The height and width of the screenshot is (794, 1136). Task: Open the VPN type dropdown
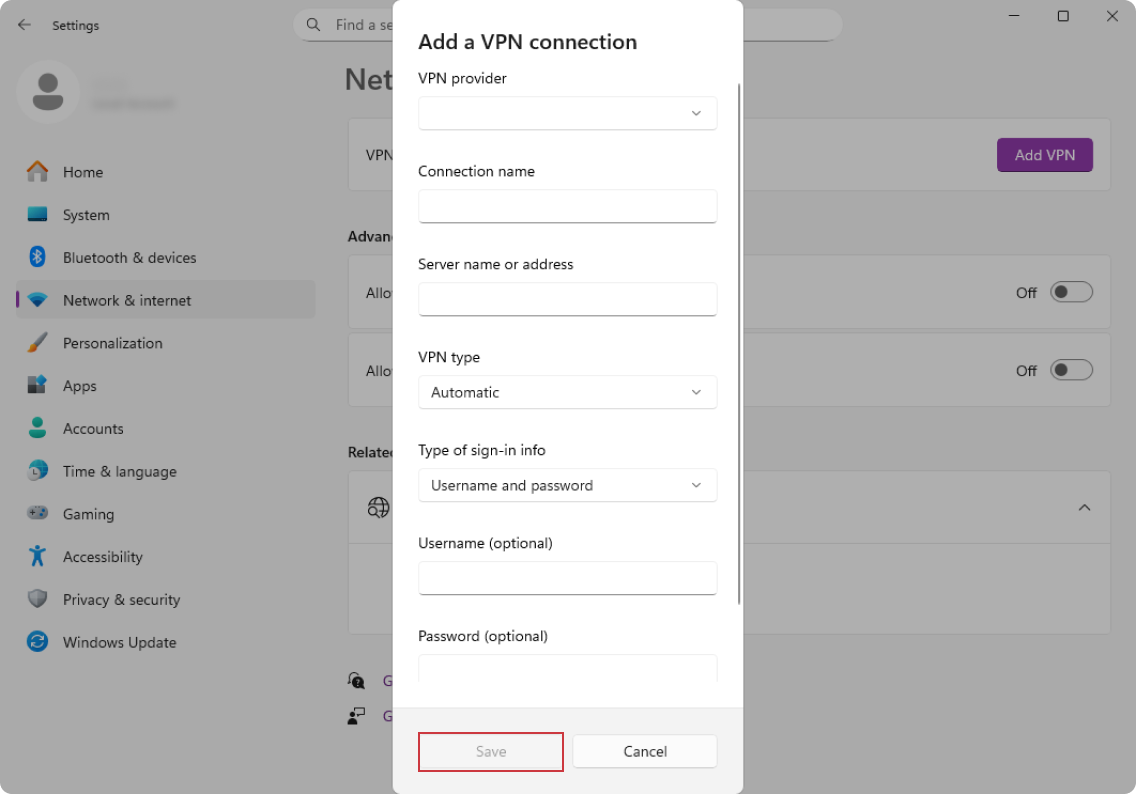click(567, 392)
